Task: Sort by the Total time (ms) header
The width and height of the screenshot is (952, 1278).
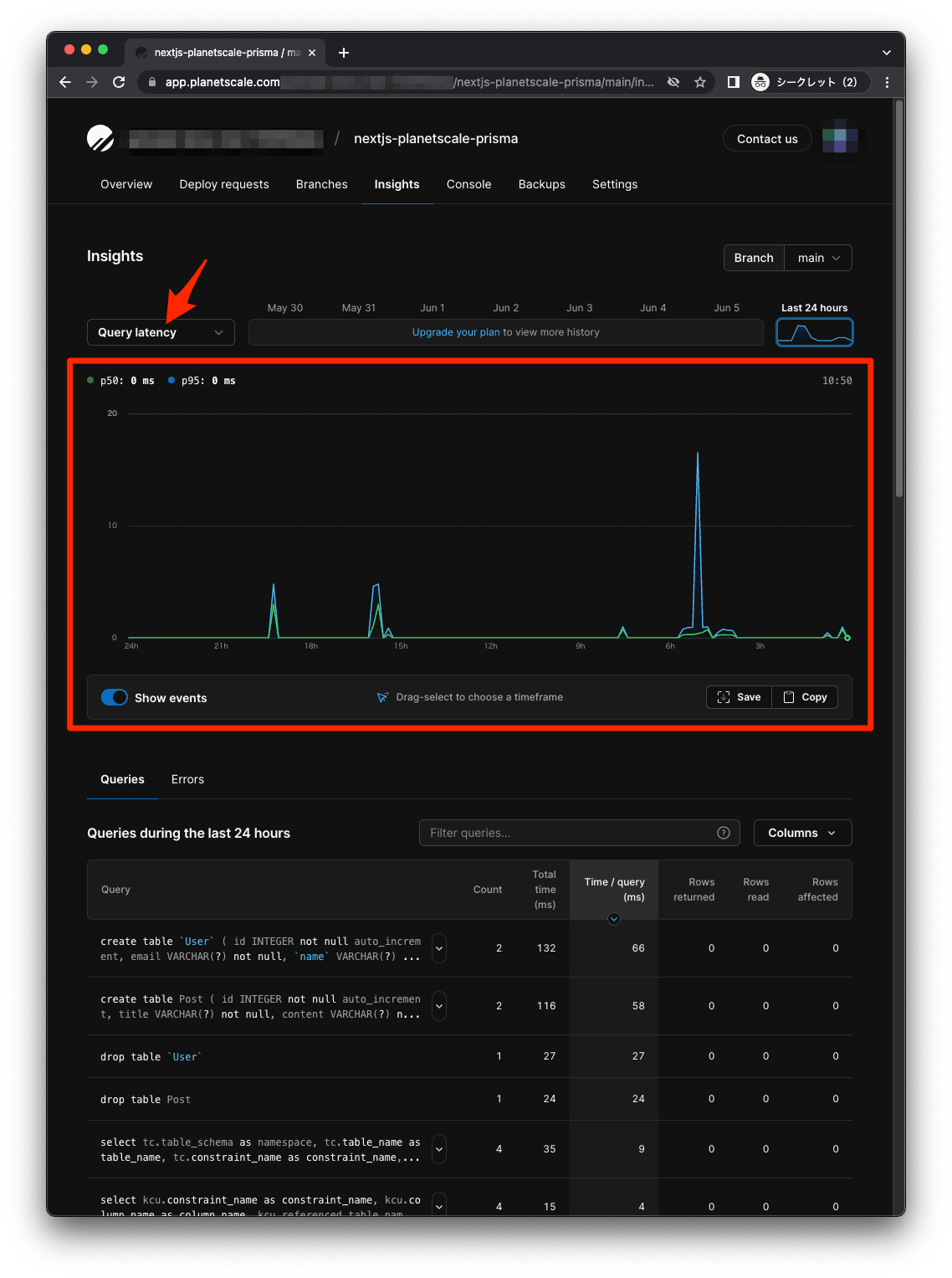Action: tap(545, 890)
